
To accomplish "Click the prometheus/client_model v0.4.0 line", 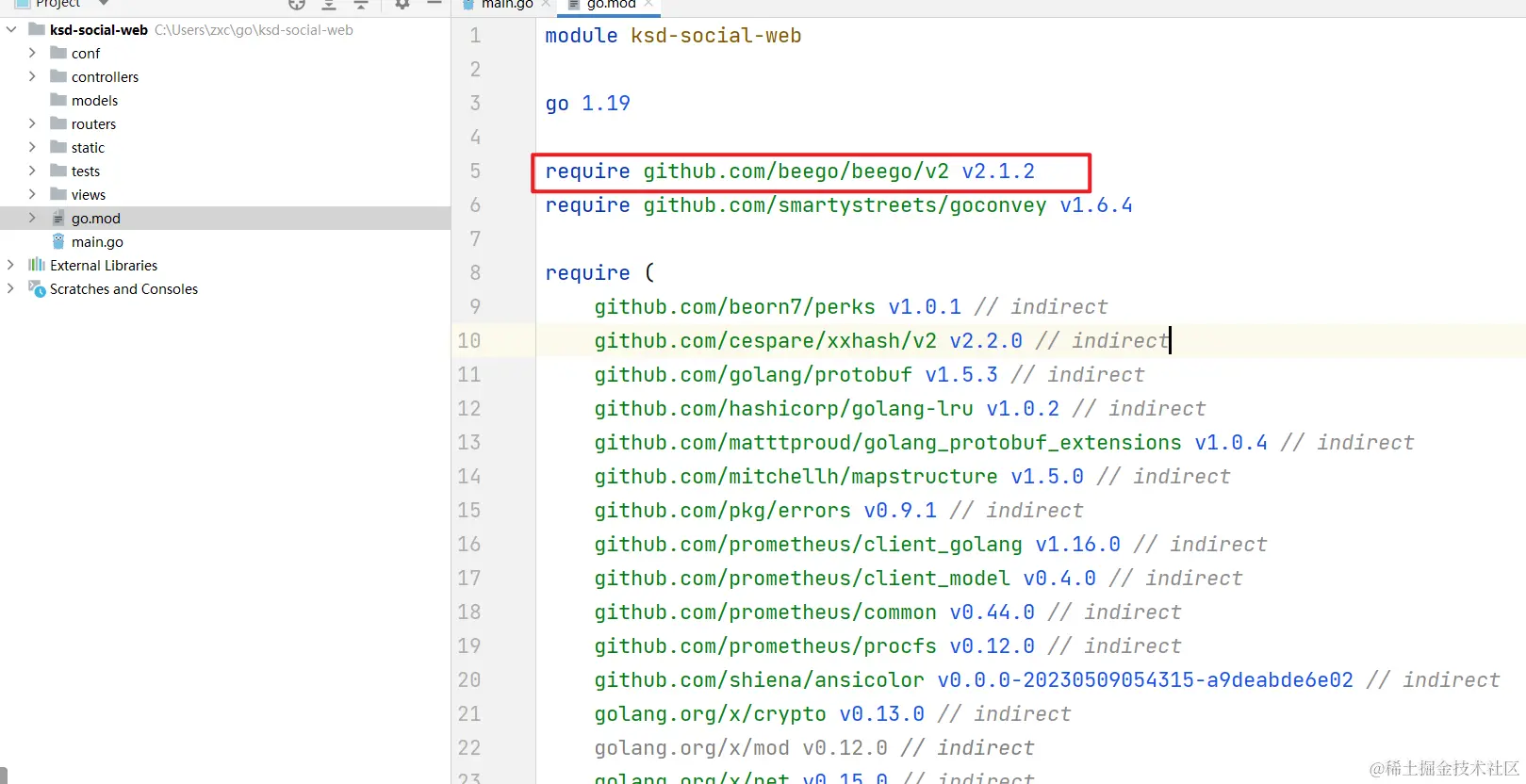I will pos(918,579).
